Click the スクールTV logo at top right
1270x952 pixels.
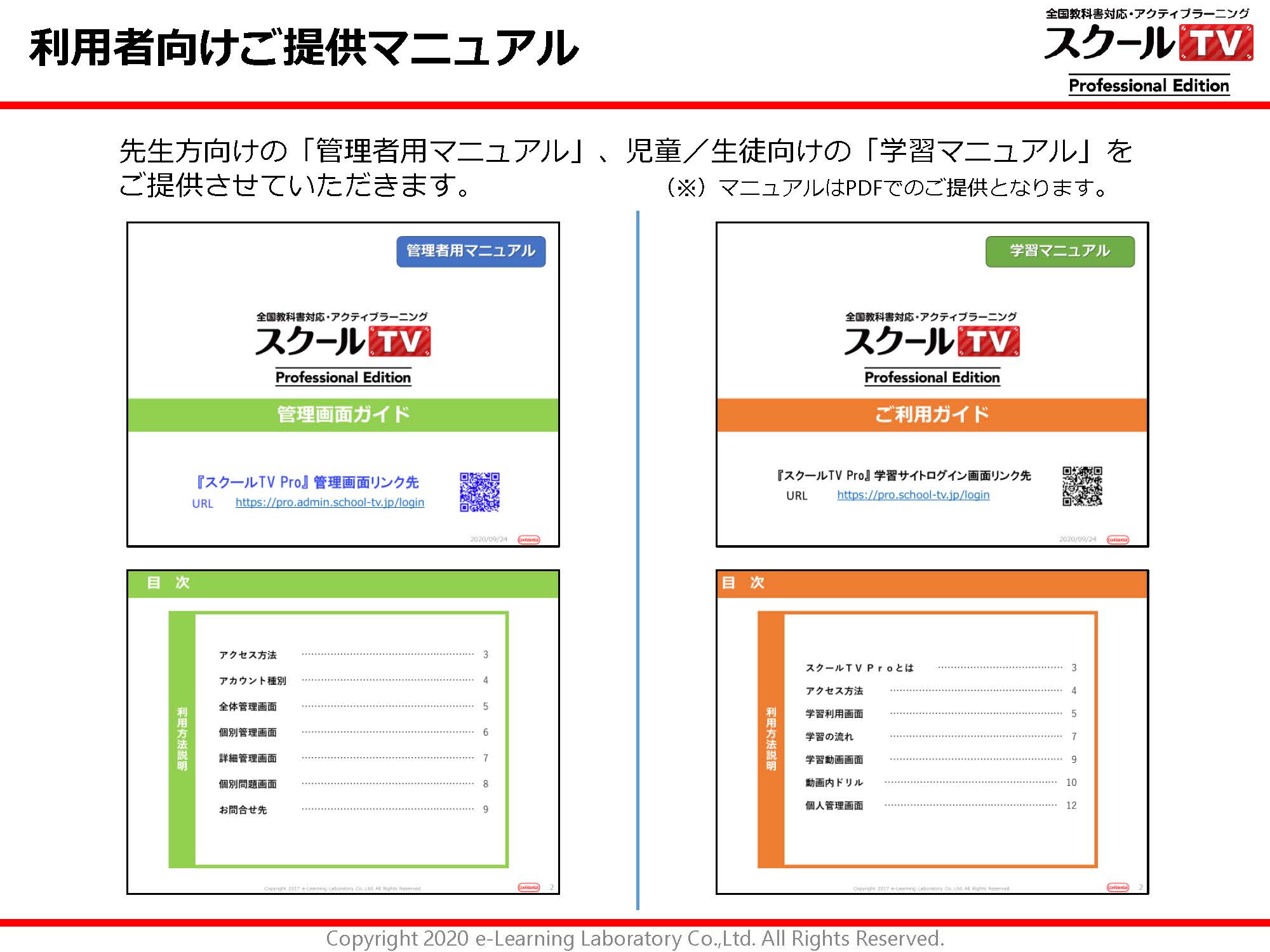tap(1148, 43)
